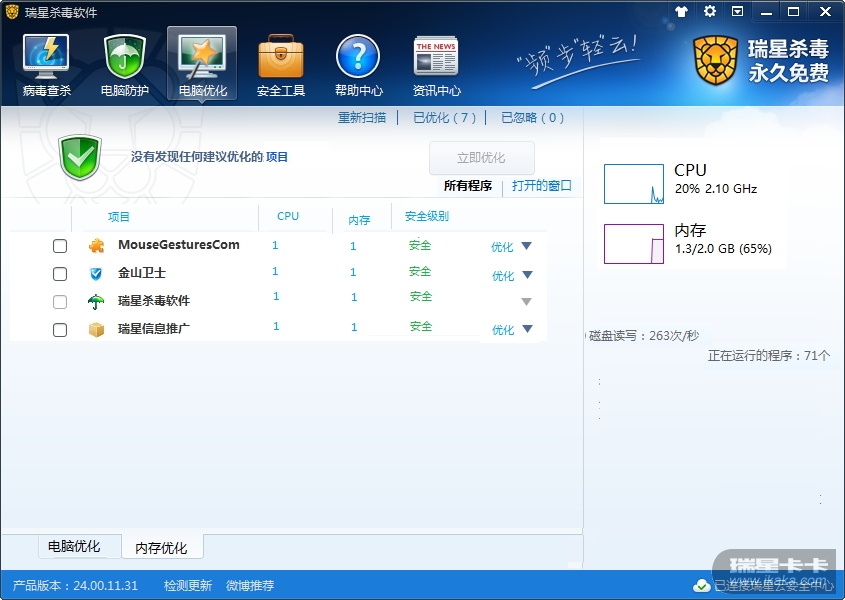Check the MouseGesturesCom checkbox
Viewport: 845px width, 600px height.
(60, 246)
